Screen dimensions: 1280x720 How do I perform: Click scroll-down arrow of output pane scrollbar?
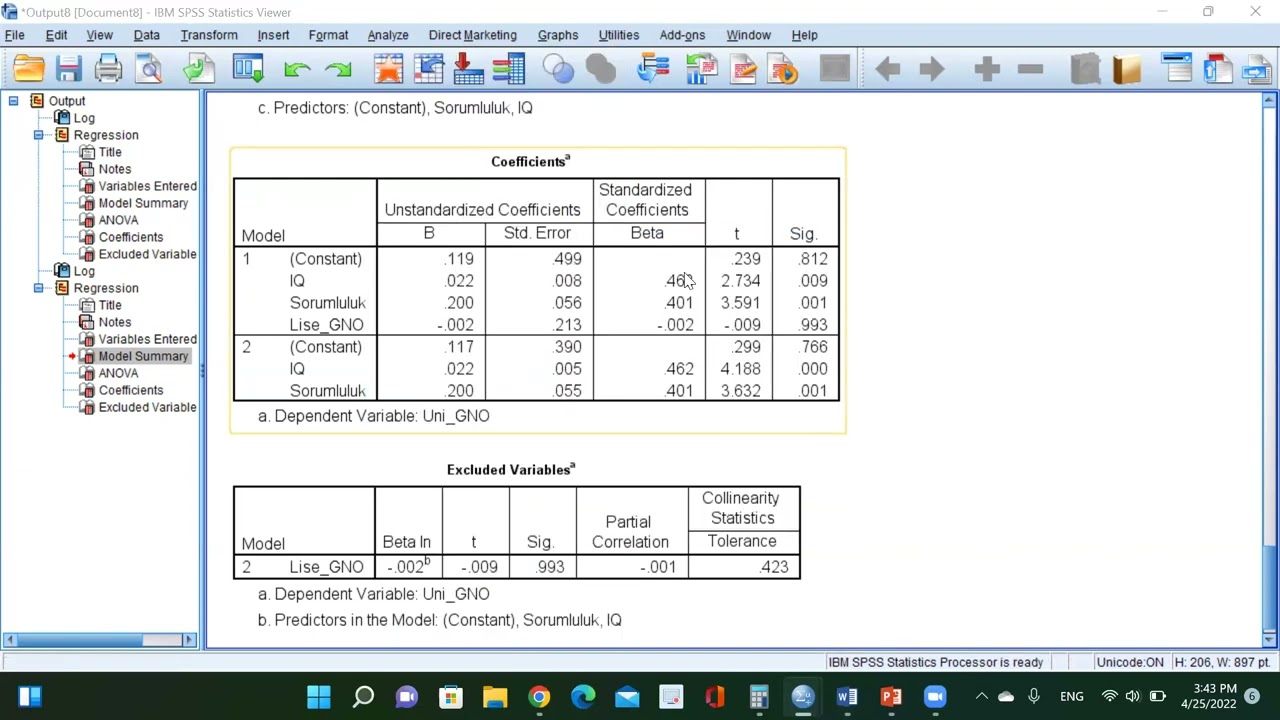pyautogui.click(x=1269, y=639)
